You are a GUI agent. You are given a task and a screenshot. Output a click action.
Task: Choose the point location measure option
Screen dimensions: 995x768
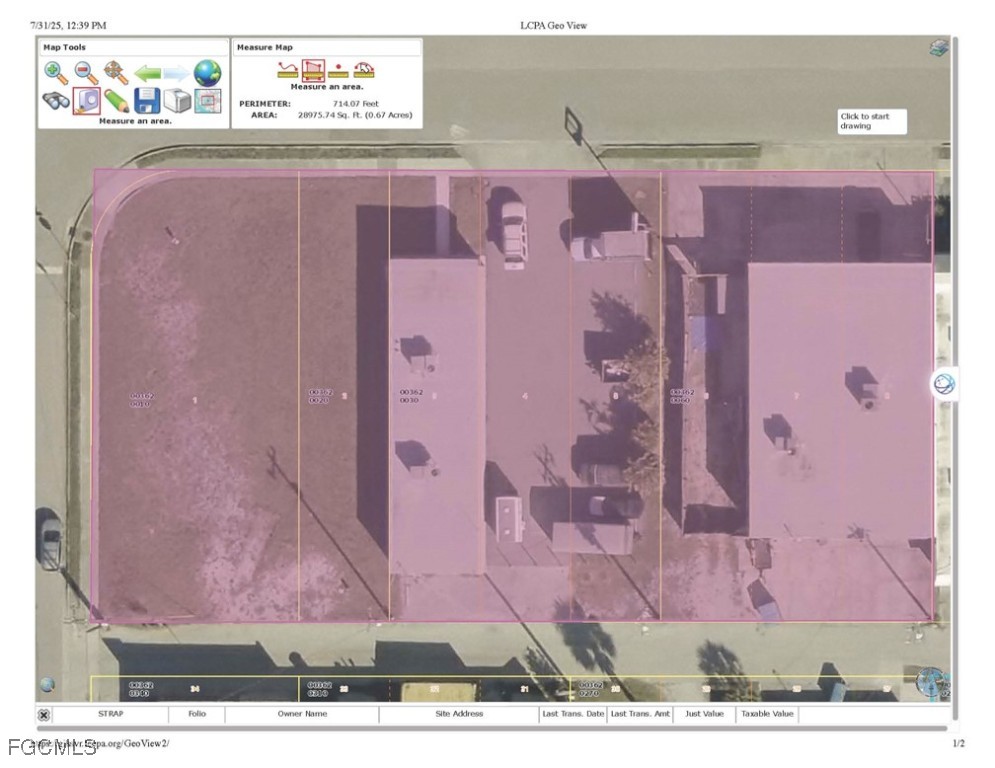pos(339,70)
